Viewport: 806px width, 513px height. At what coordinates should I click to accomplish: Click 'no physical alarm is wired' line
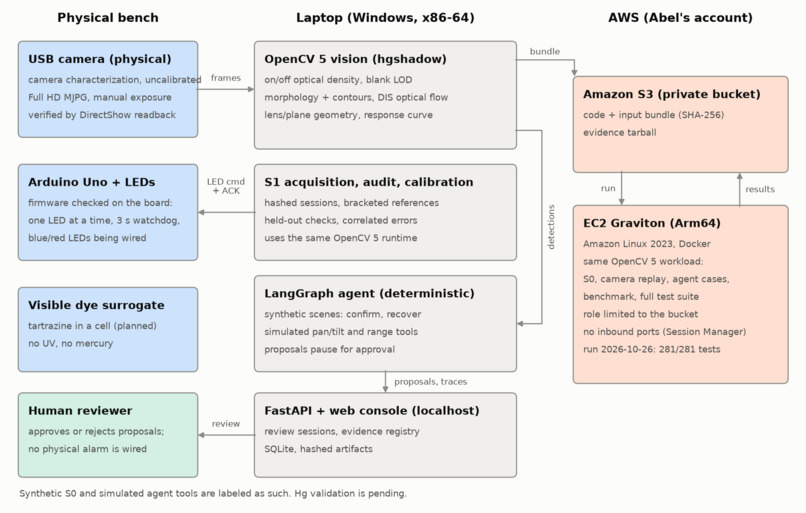87,449
